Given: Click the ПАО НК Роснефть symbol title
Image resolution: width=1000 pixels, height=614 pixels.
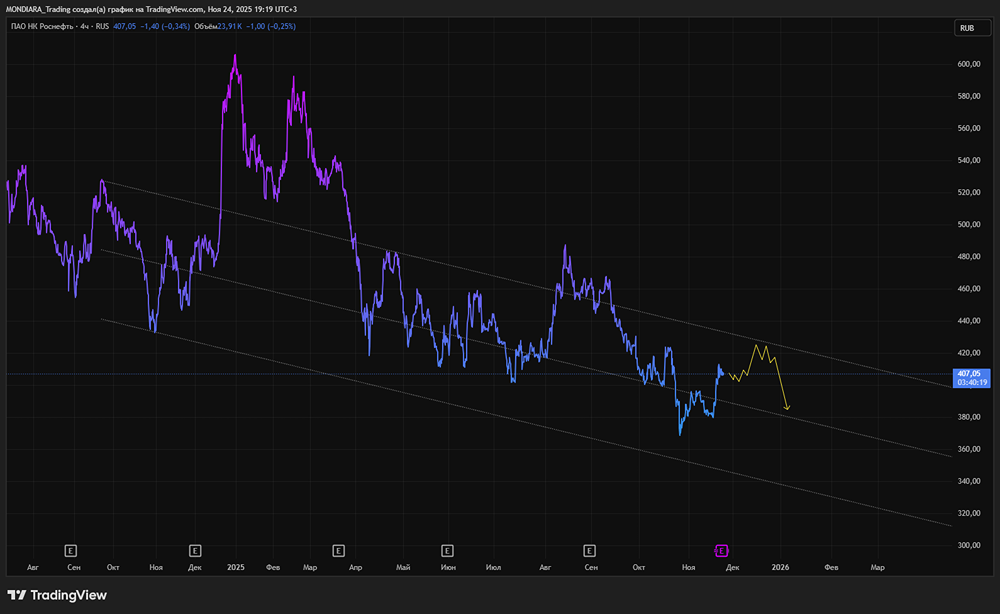Looking at the screenshot, I should coord(42,26).
